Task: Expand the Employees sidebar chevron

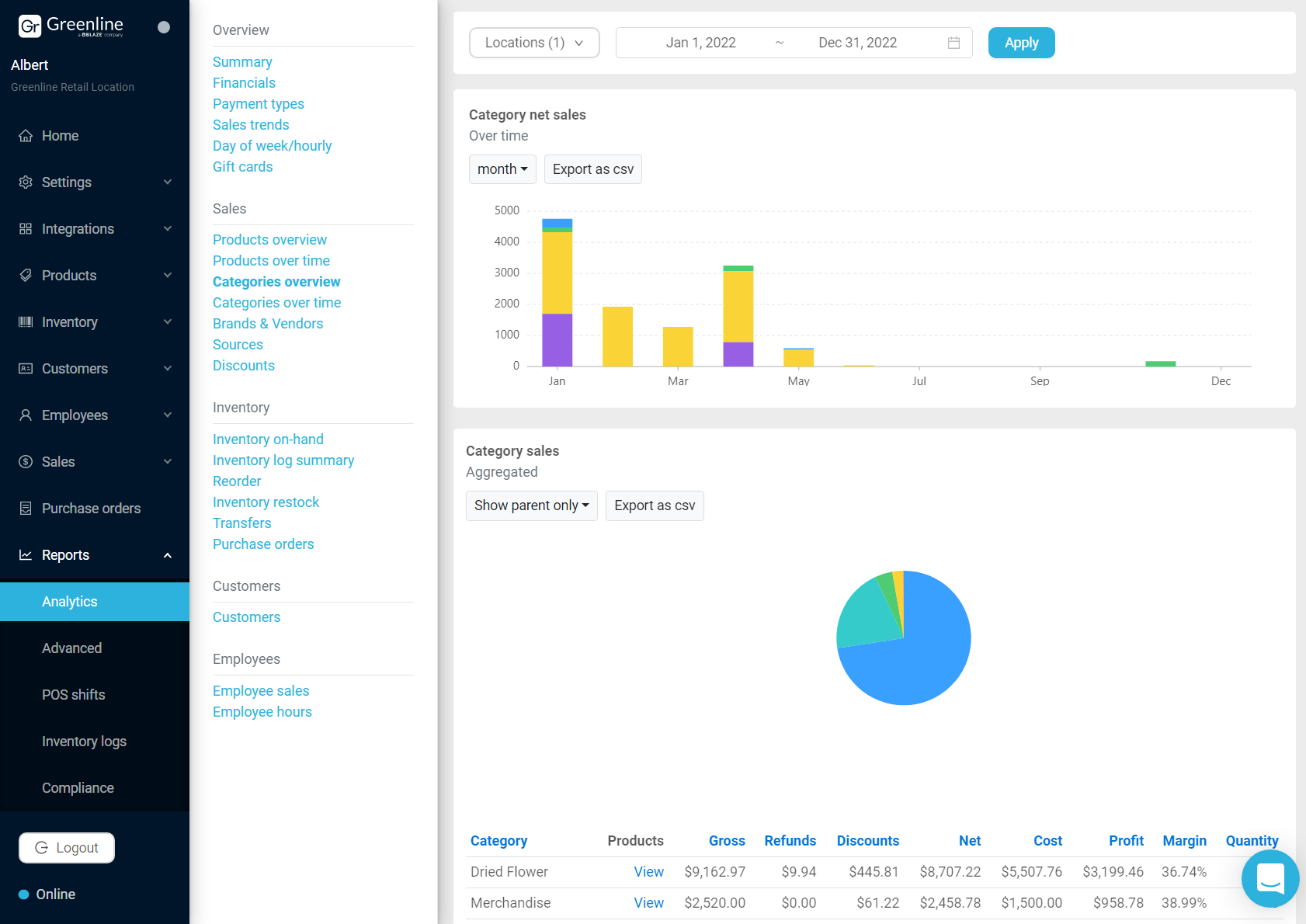Action: (x=168, y=415)
